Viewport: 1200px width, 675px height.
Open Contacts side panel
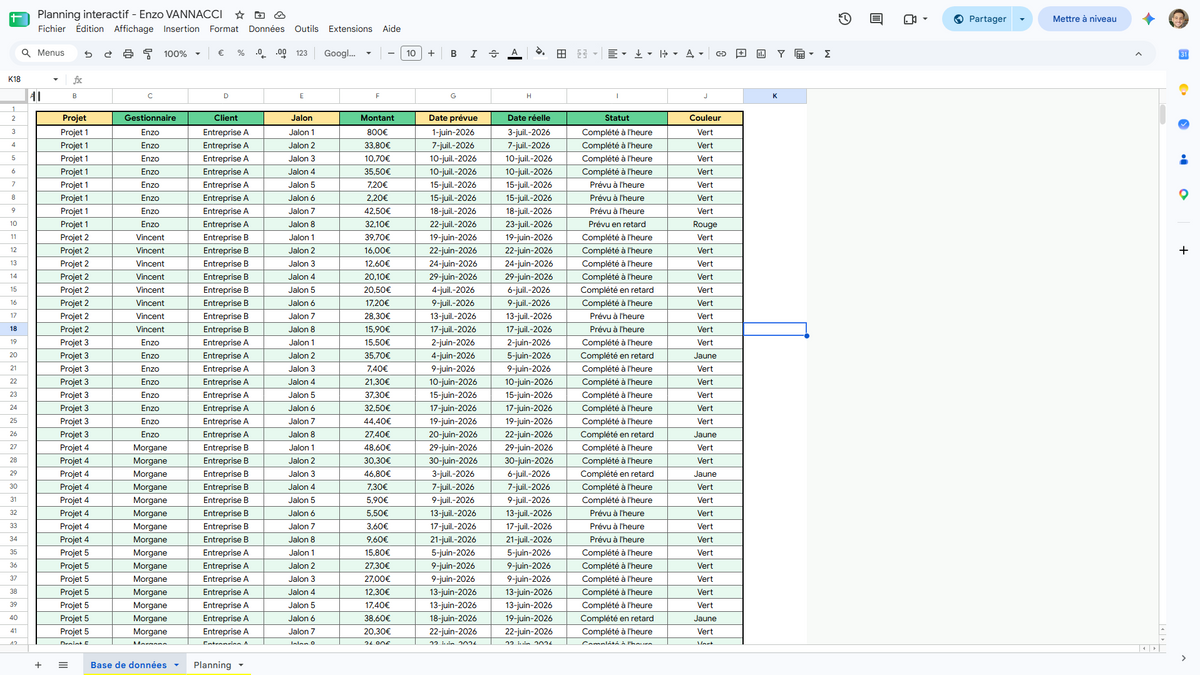point(1183,159)
